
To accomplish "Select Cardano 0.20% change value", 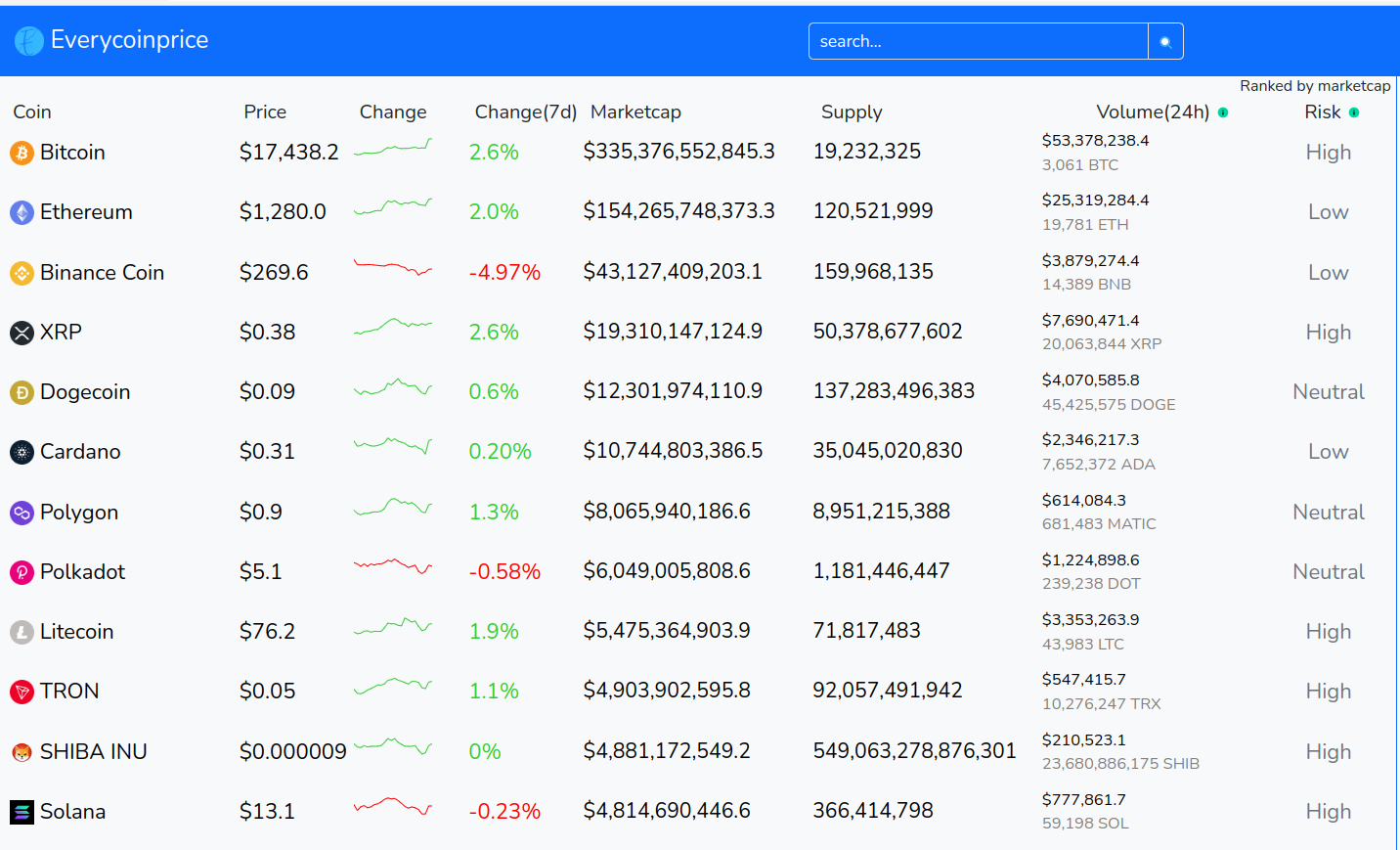I will [501, 452].
